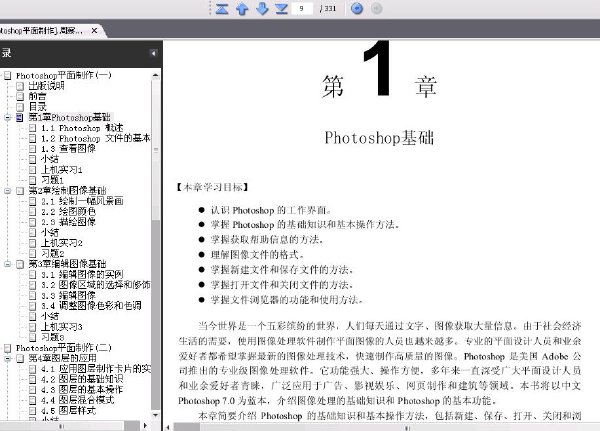Go back to previous view button

(x=357, y=8)
